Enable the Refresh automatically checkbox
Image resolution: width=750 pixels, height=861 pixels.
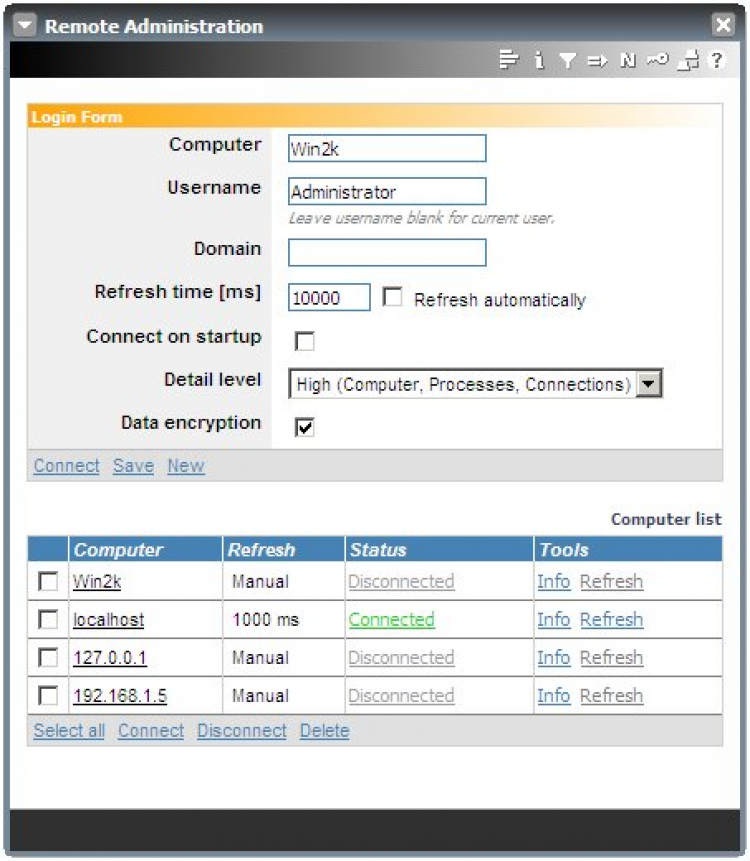click(x=392, y=297)
